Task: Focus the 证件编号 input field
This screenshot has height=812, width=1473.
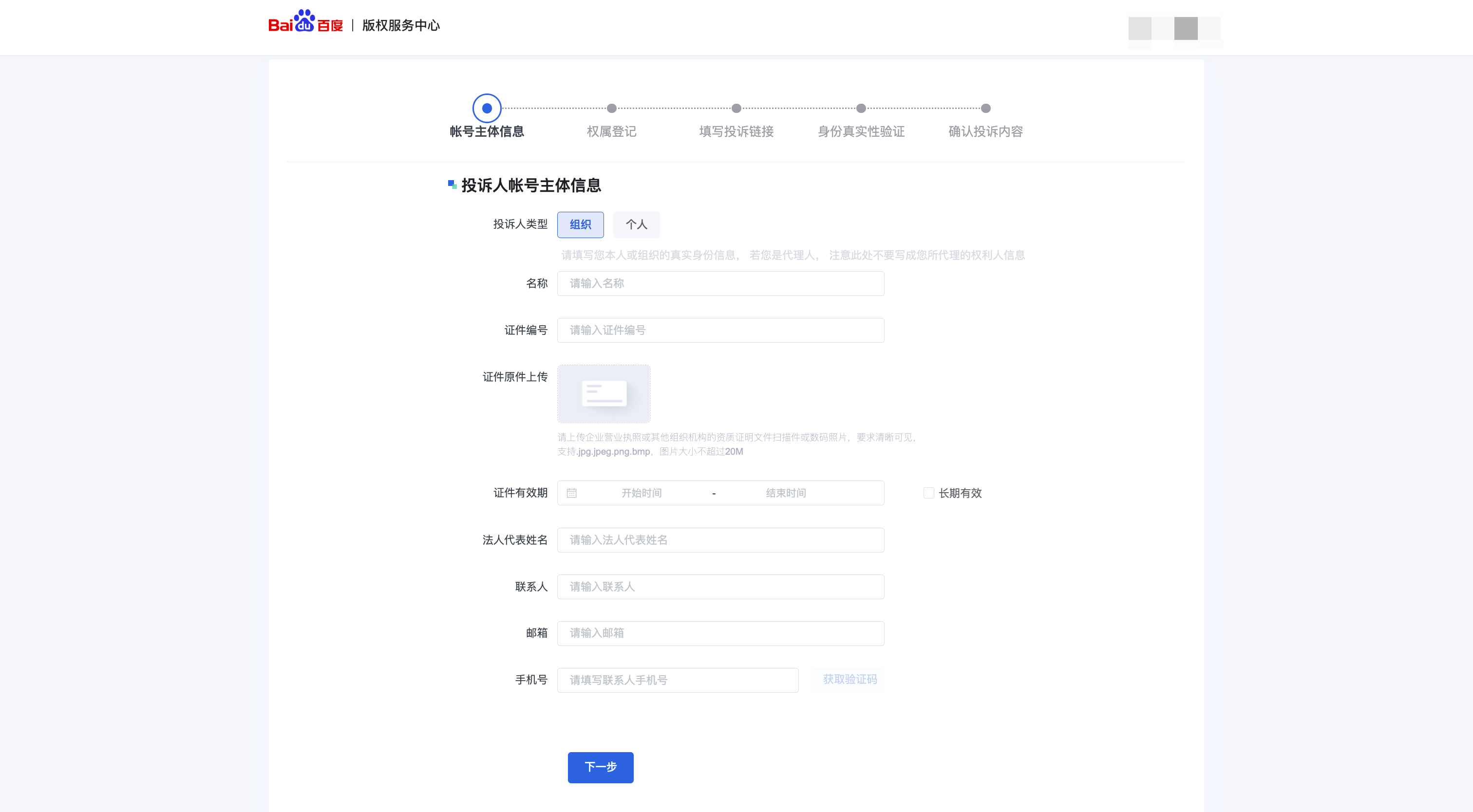Action: [720, 330]
